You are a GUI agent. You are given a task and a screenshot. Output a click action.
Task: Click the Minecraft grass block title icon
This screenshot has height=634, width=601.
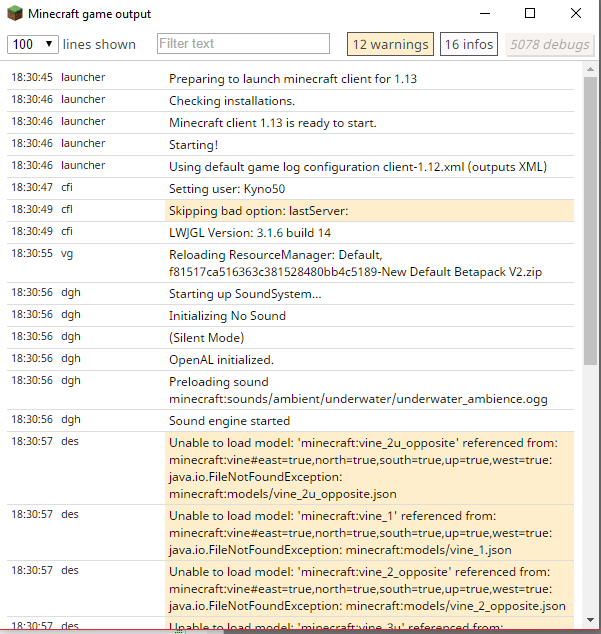click(14, 14)
